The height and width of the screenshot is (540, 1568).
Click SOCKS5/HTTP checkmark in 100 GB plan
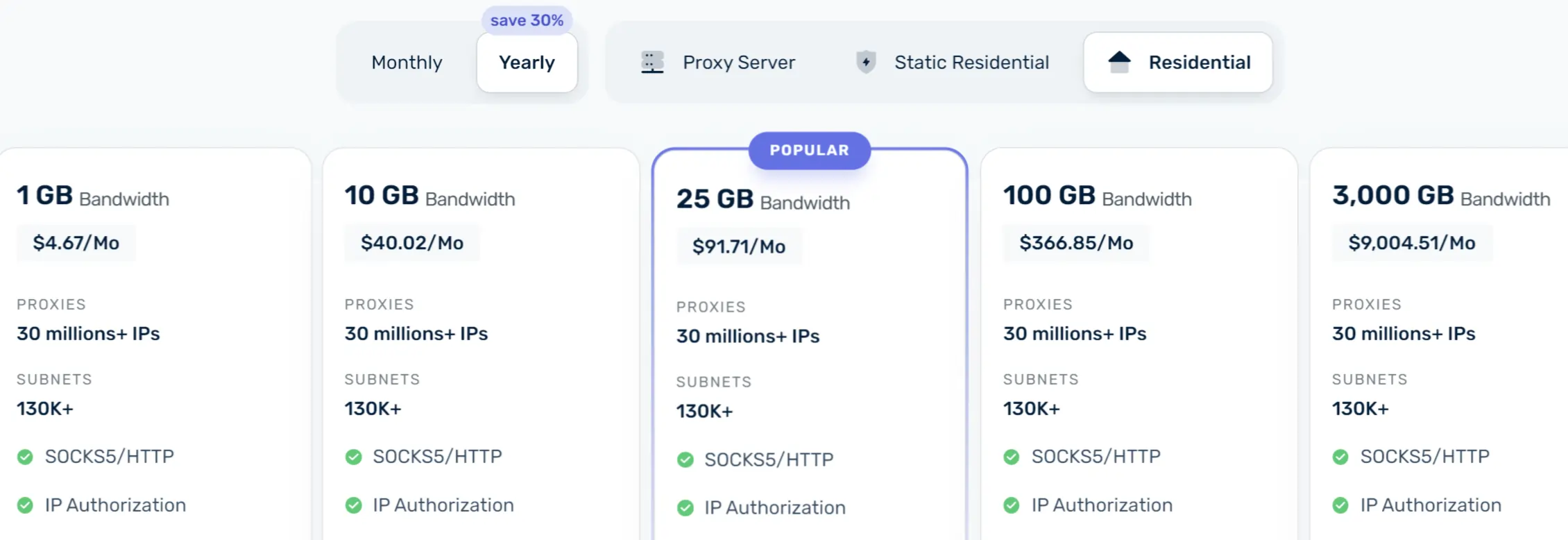click(x=1012, y=457)
